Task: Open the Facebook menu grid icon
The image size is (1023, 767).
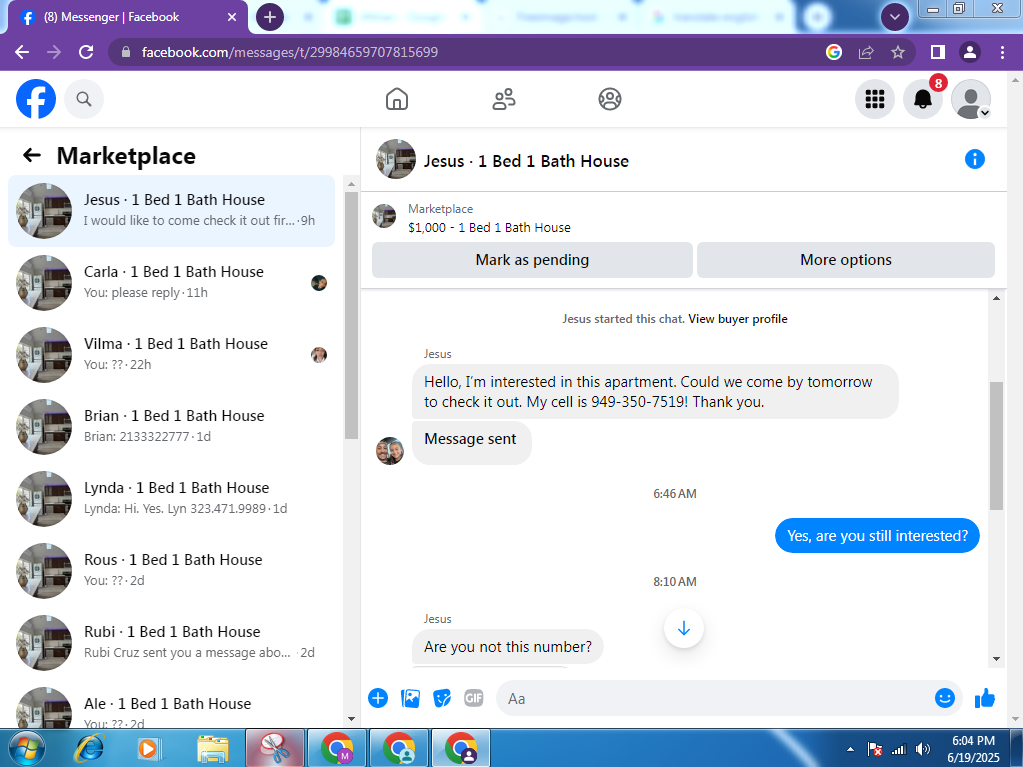Action: point(874,99)
